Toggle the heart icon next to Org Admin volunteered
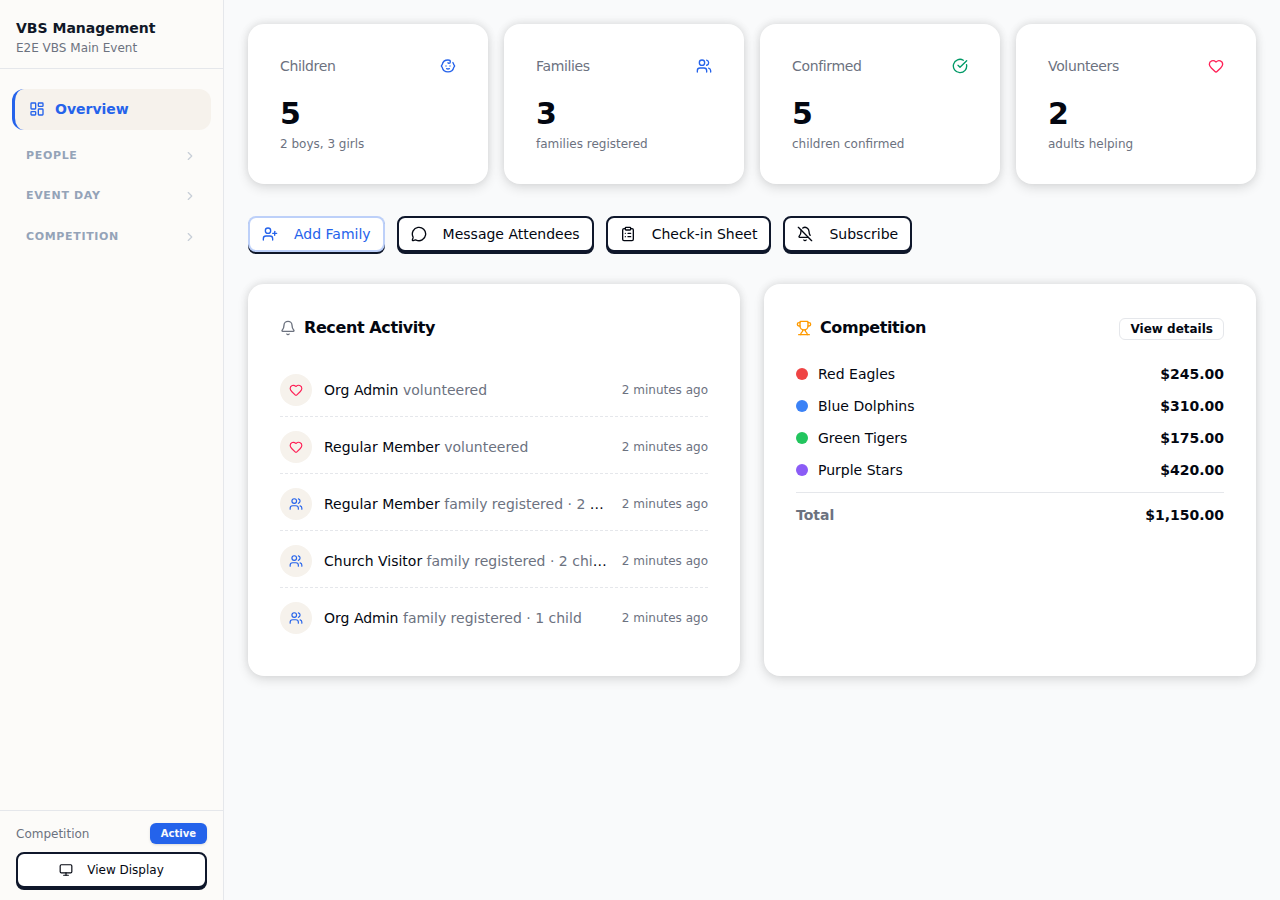The image size is (1280, 900). [296, 390]
